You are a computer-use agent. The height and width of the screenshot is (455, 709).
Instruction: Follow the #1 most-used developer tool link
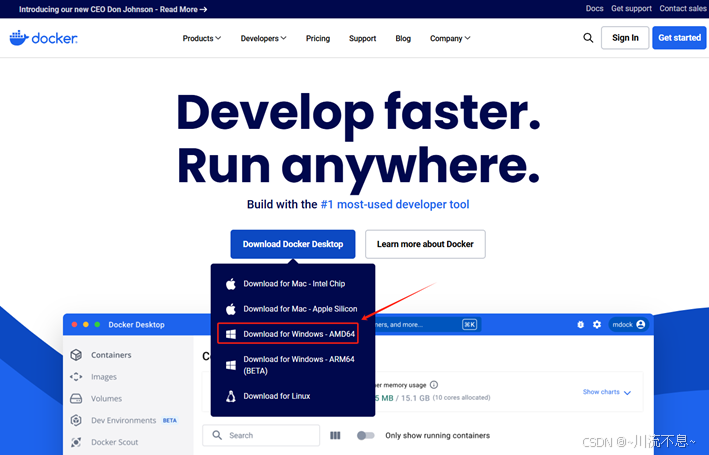click(x=395, y=204)
